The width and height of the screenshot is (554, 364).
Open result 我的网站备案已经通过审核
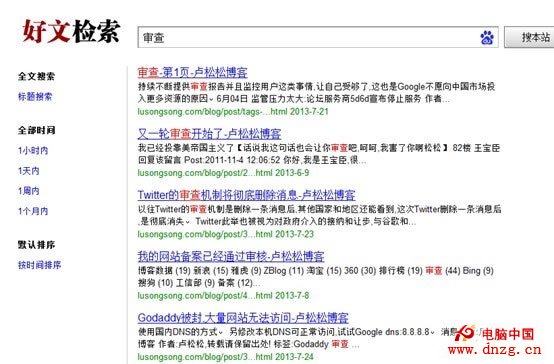pyautogui.click(x=231, y=256)
